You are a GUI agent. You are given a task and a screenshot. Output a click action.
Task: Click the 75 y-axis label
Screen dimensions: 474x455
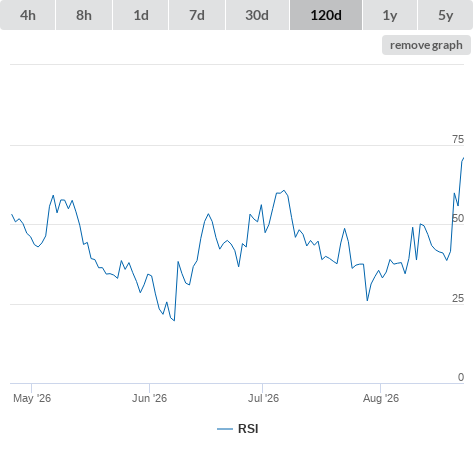[x=458, y=139]
